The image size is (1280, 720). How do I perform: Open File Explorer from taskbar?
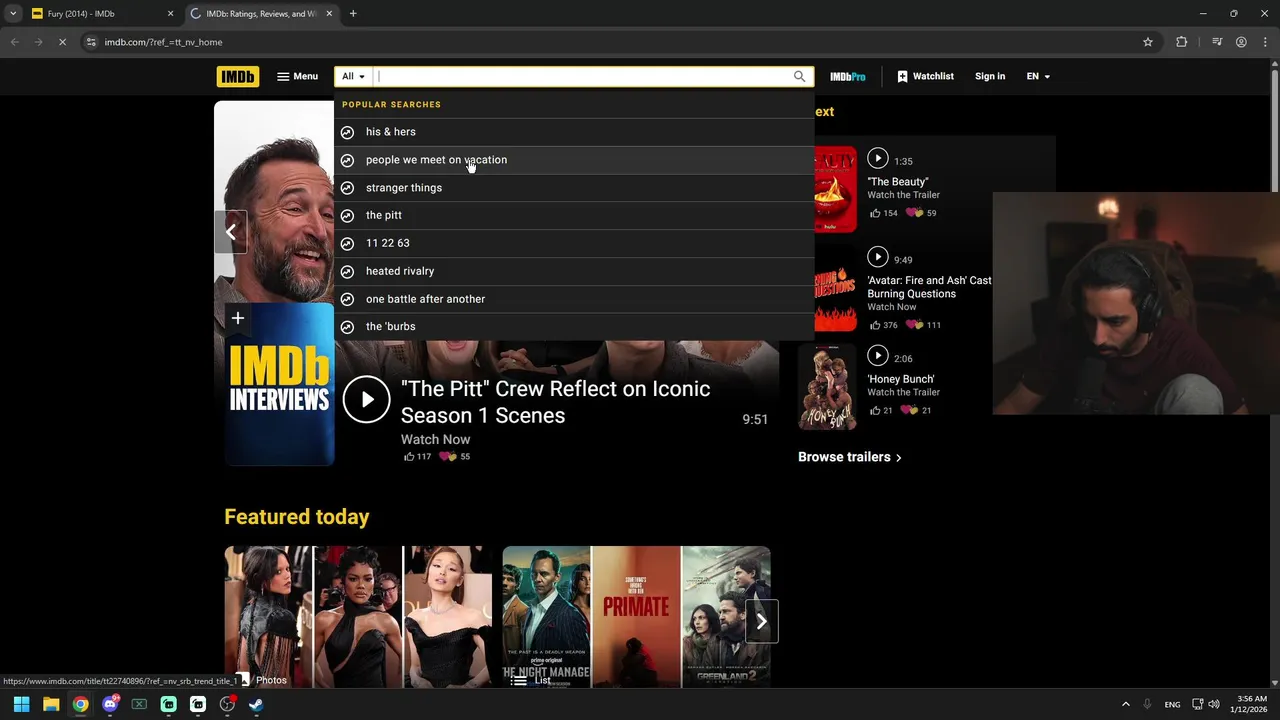click(51, 704)
